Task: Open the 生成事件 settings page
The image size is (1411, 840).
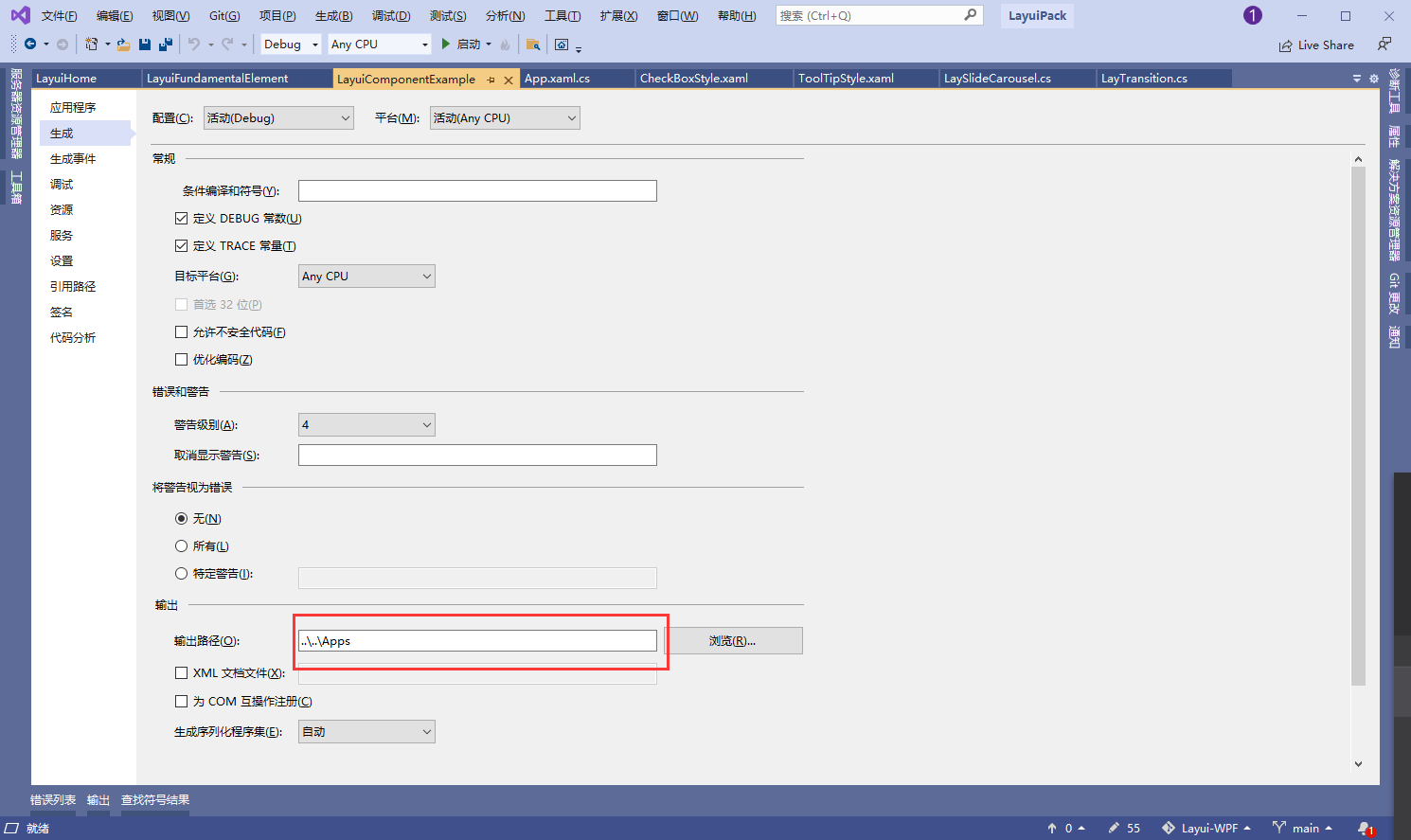Action: (73, 158)
